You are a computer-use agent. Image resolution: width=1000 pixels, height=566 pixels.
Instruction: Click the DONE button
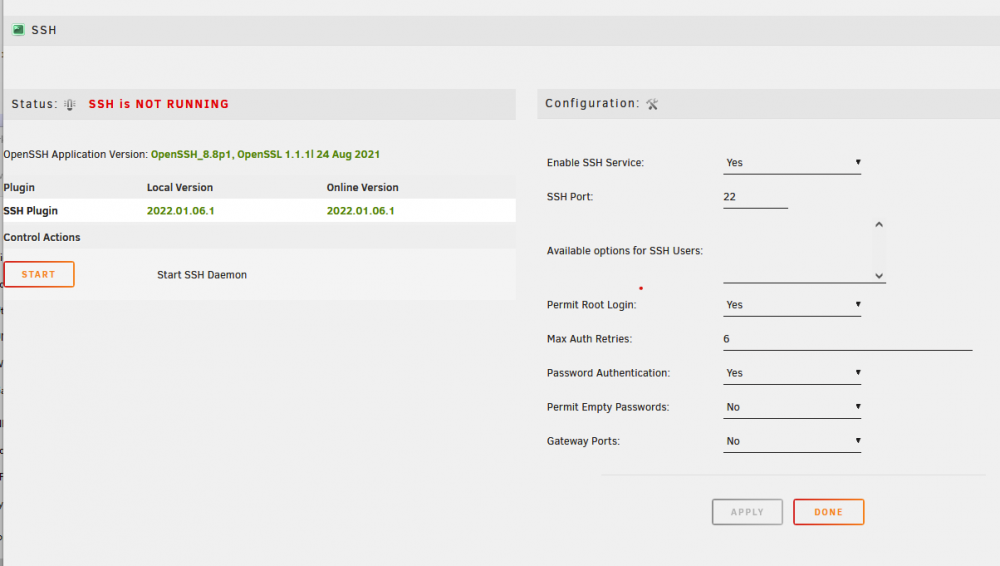pyautogui.click(x=828, y=512)
